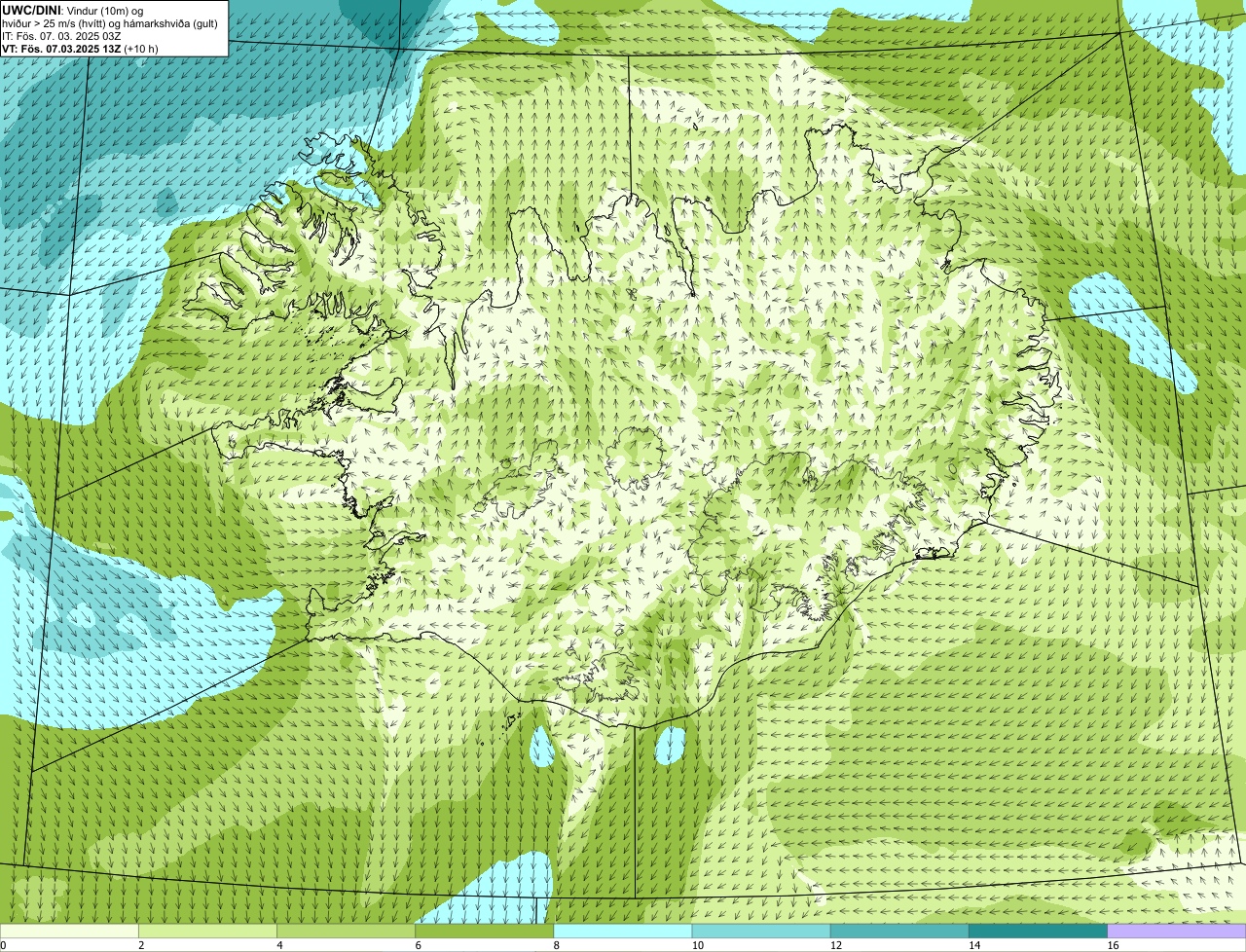1246x952 pixels.
Task: Click the lavender legend swatch above 16
Action: click(1177, 931)
